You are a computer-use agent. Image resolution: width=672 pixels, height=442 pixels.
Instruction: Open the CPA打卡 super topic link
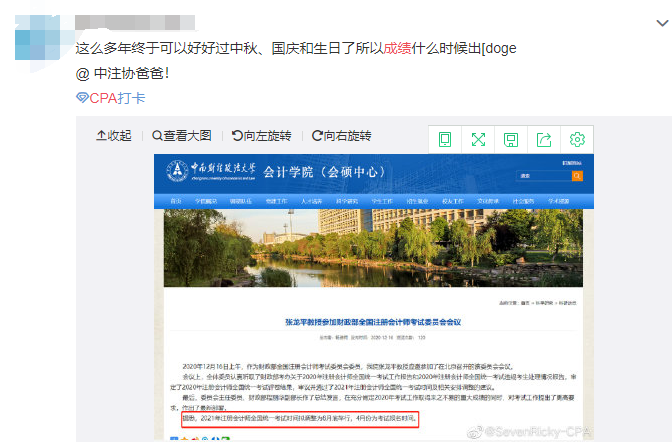point(111,97)
